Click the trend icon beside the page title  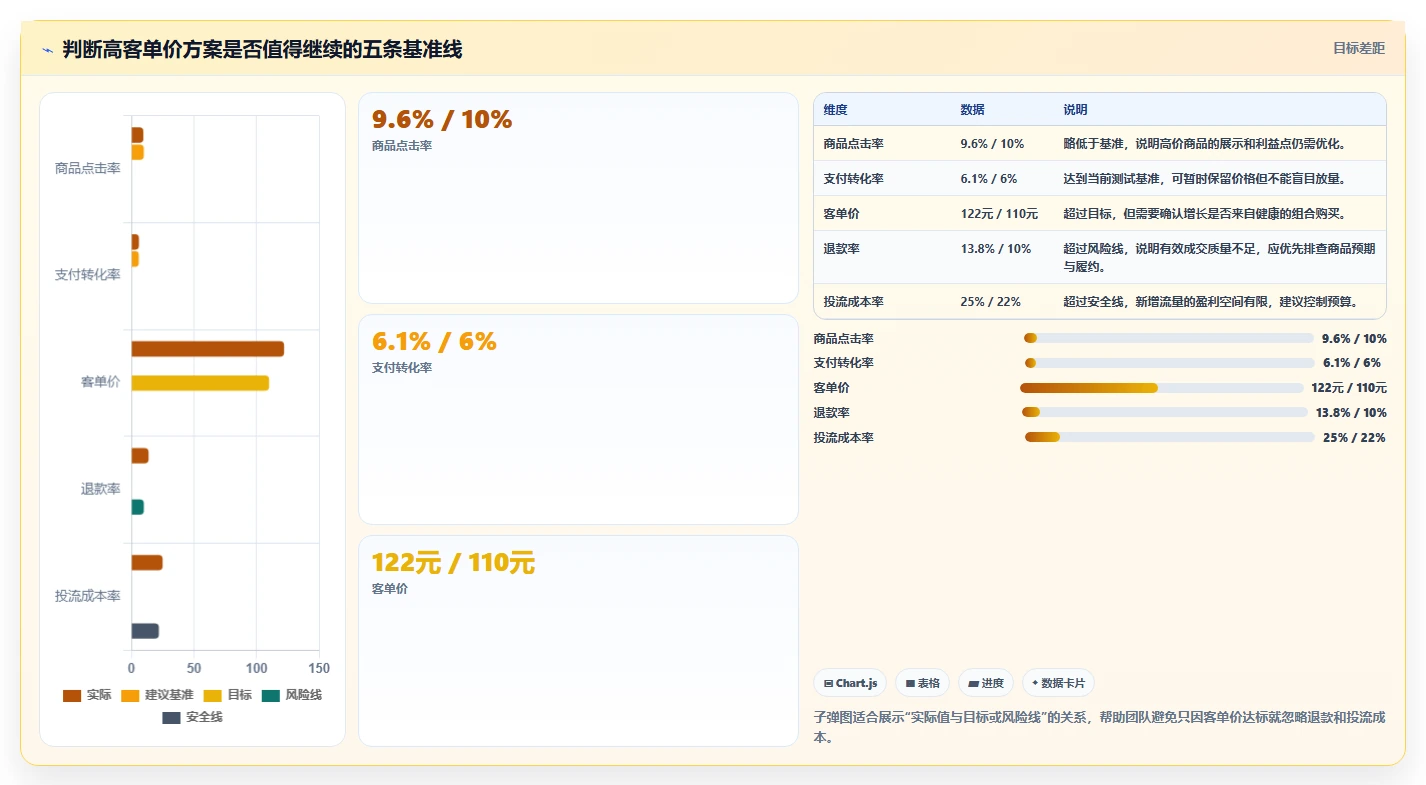click(x=48, y=50)
